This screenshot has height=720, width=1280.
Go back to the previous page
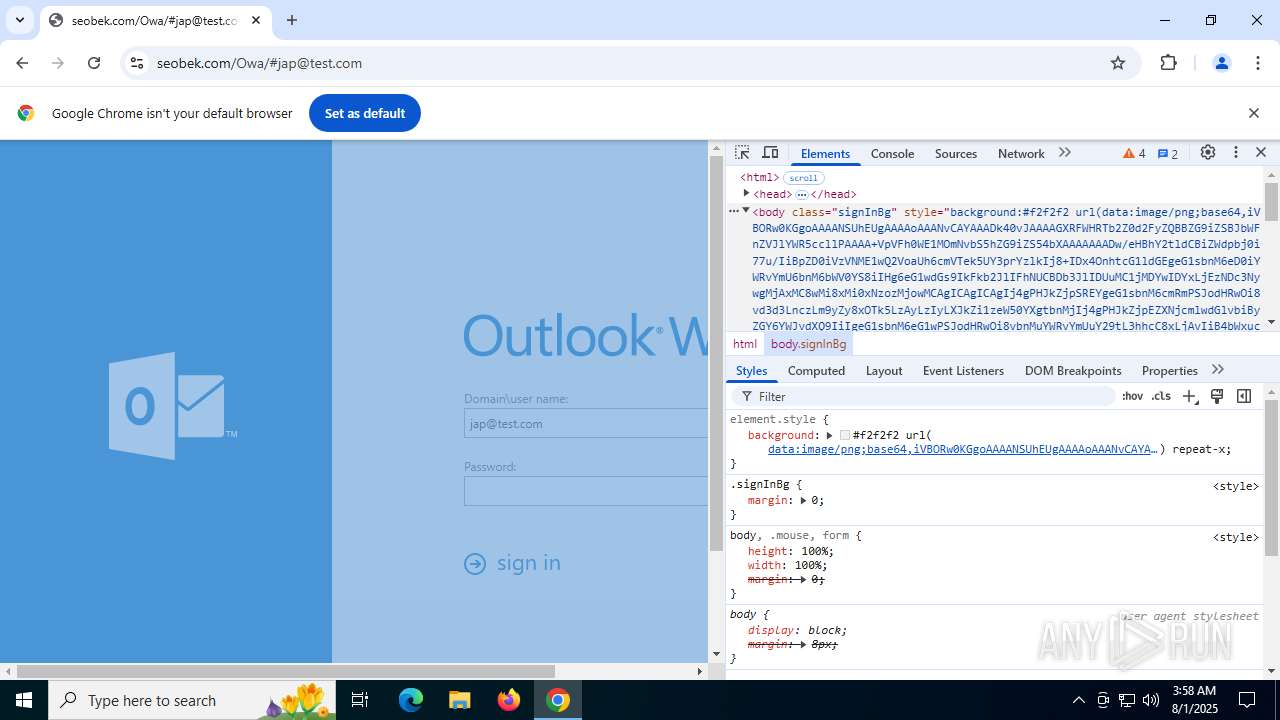[22, 63]
